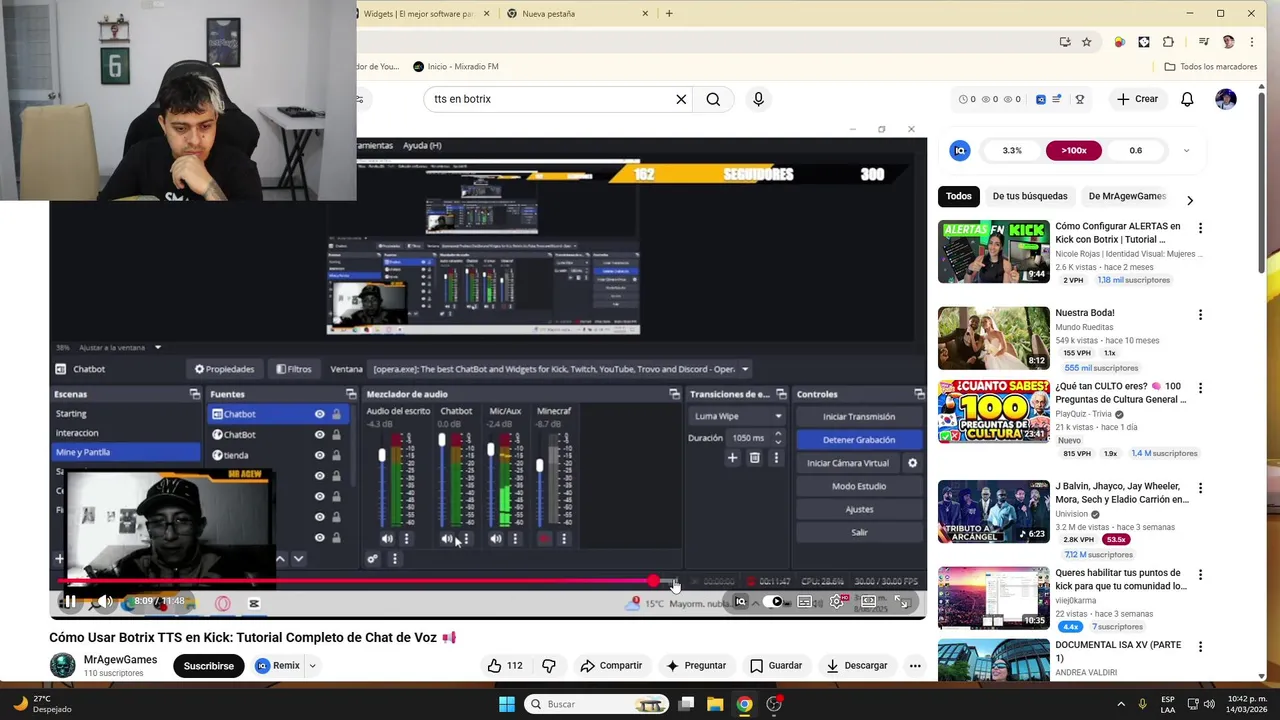Turn on subtitles in the player

point(805,602)
